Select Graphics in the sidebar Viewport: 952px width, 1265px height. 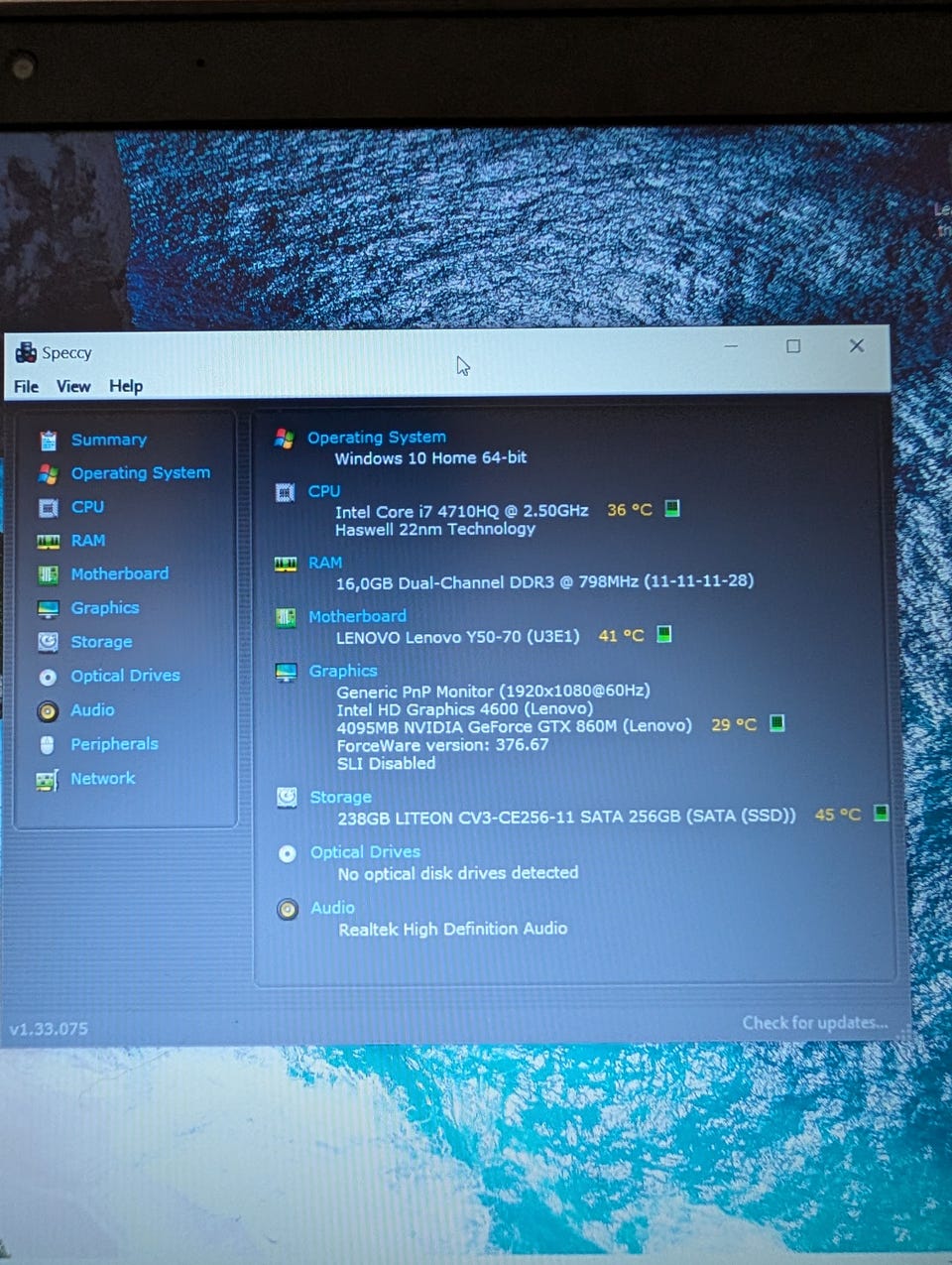click(105, 607)
